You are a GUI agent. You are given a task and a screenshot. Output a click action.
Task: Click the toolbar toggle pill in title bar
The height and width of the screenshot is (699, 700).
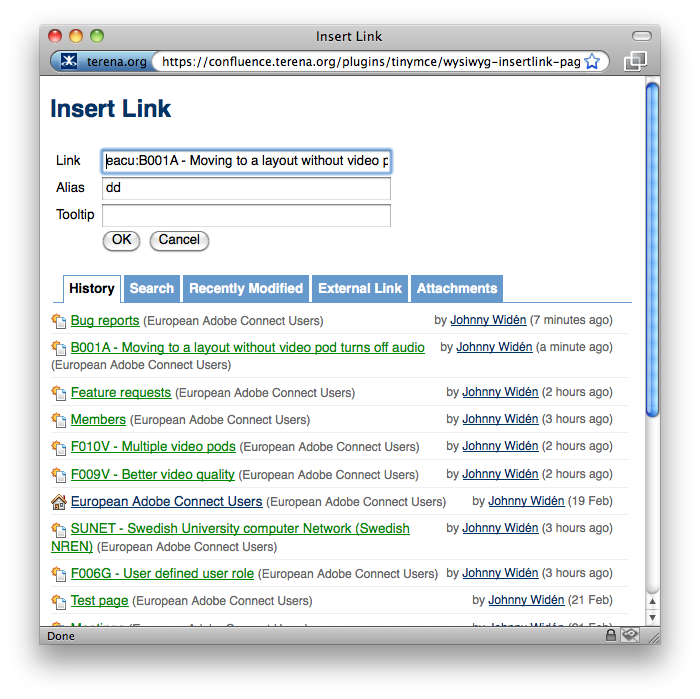tap(642, 36)
